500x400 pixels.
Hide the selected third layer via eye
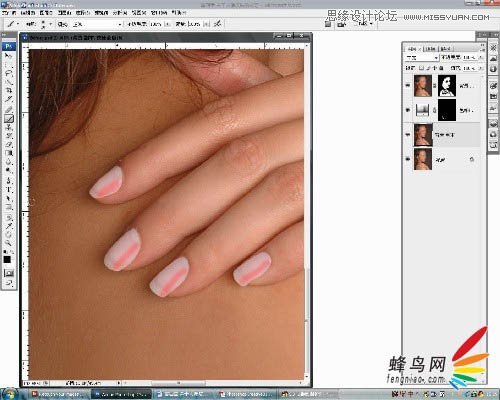(408, 134)
